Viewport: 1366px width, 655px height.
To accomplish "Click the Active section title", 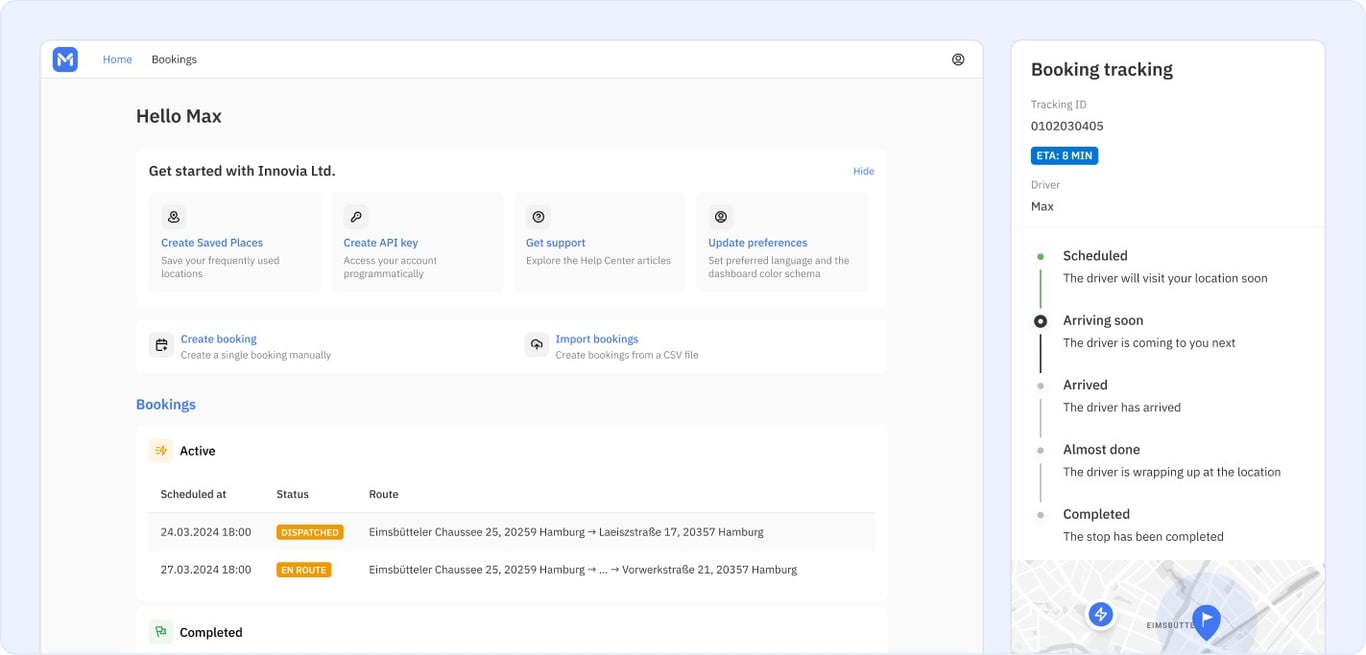I will click(x=197, y=451).
